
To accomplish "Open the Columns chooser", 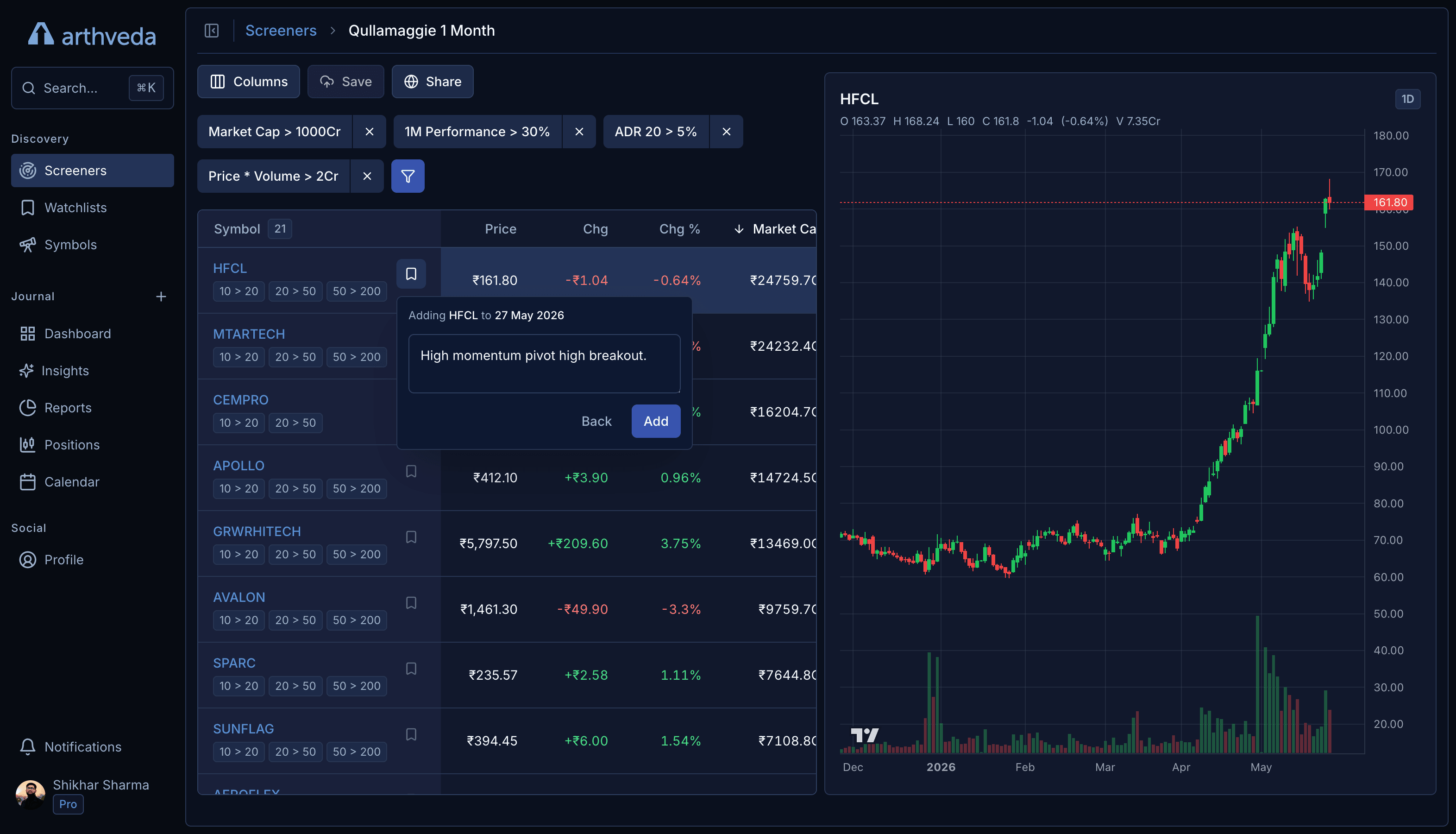I will [x=248, y=82].
